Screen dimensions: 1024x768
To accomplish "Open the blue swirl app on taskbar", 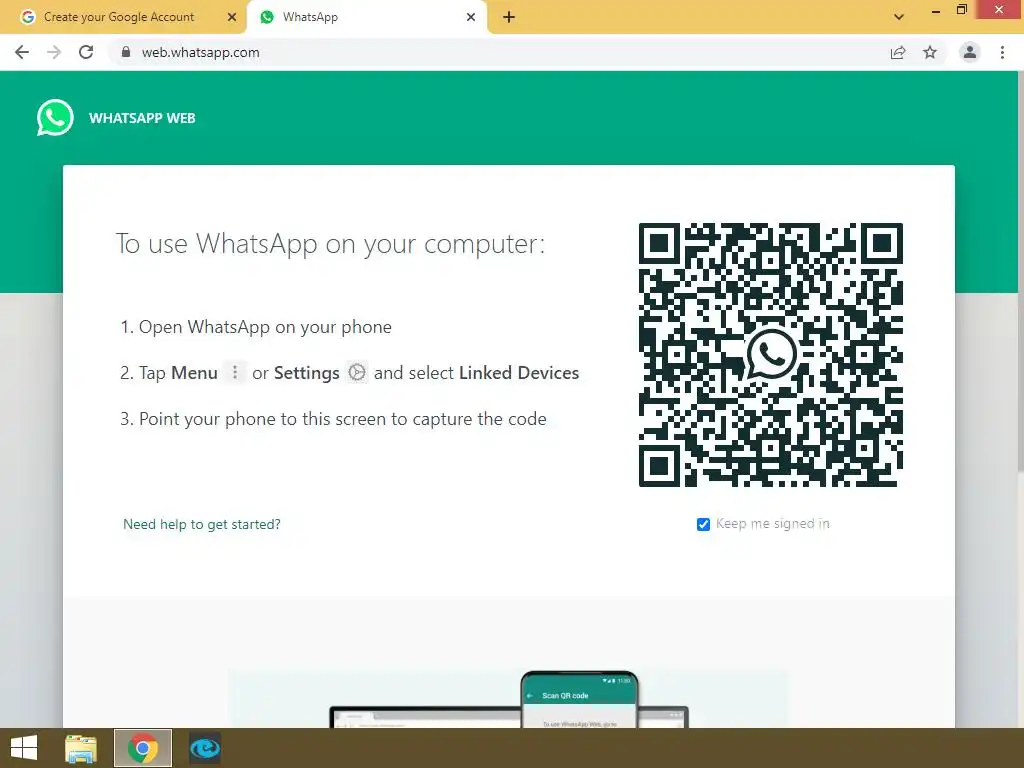I will pos(205,748).
